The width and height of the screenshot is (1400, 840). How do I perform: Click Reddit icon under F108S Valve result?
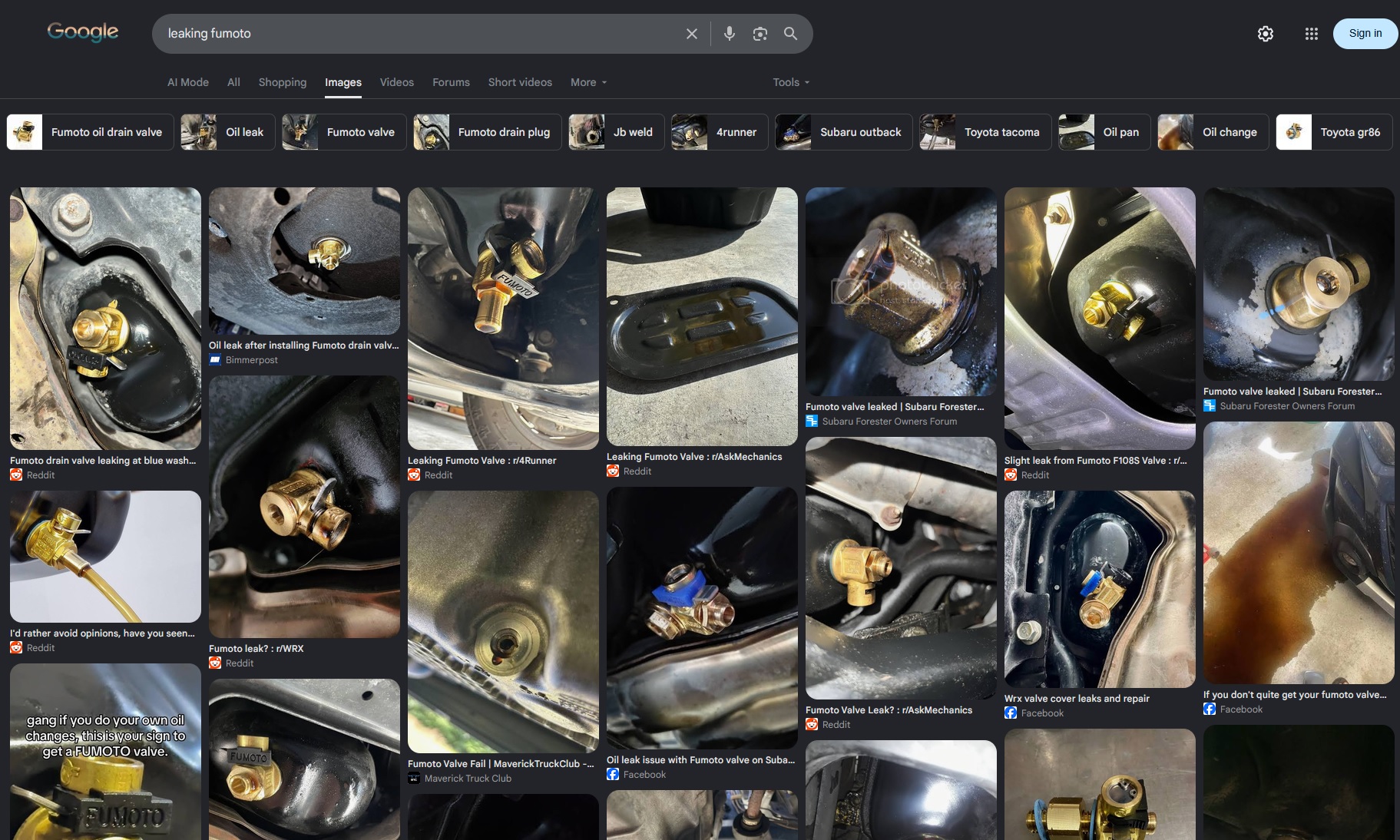1011,475
